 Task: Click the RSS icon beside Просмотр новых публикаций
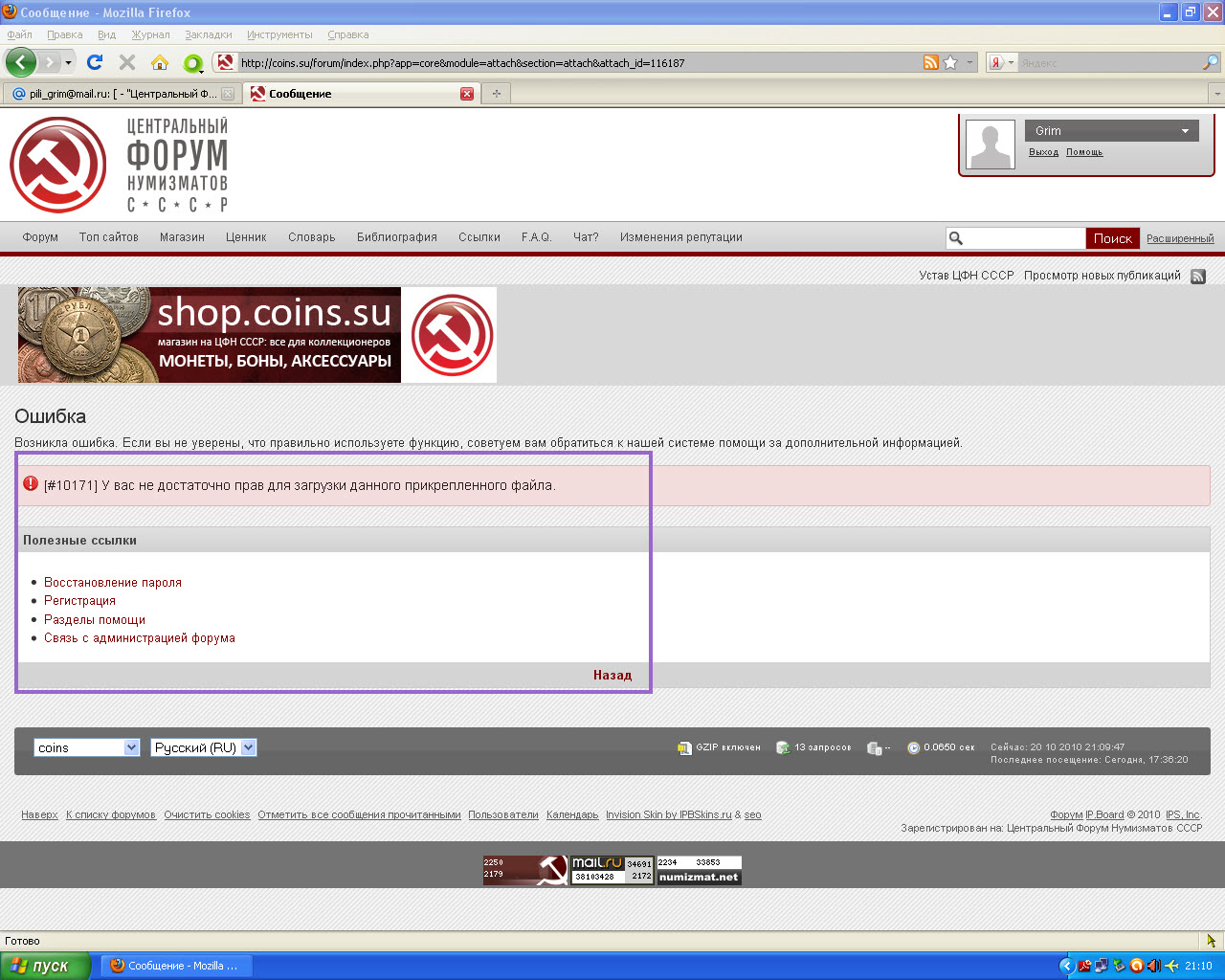click(x=1198, y=276)
